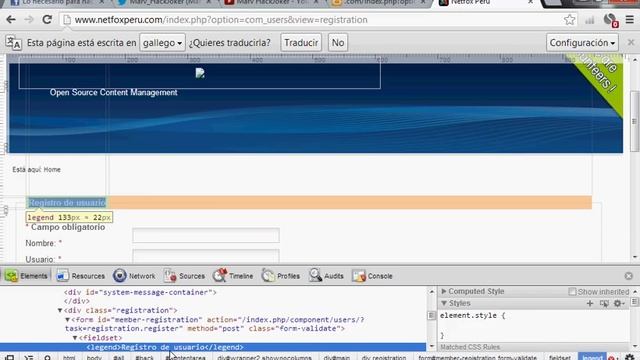This screenshot has height=360, width=640.
Task: Click the body breadcrumb in DevTools
Action: click(94, 357)
